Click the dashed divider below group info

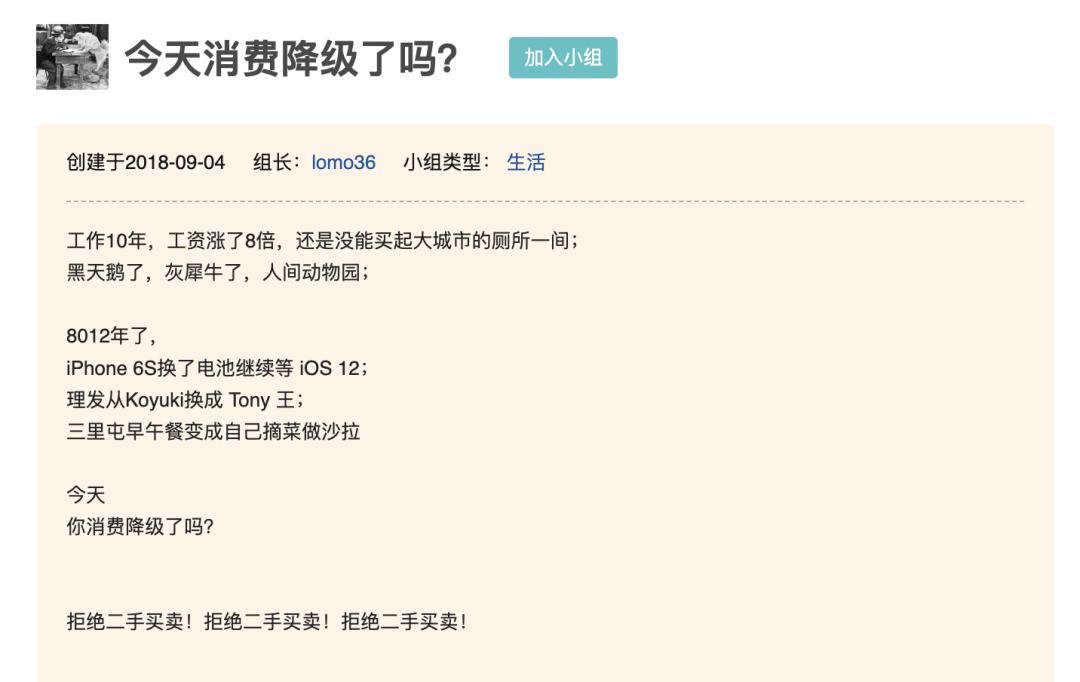tap(545, 201)
